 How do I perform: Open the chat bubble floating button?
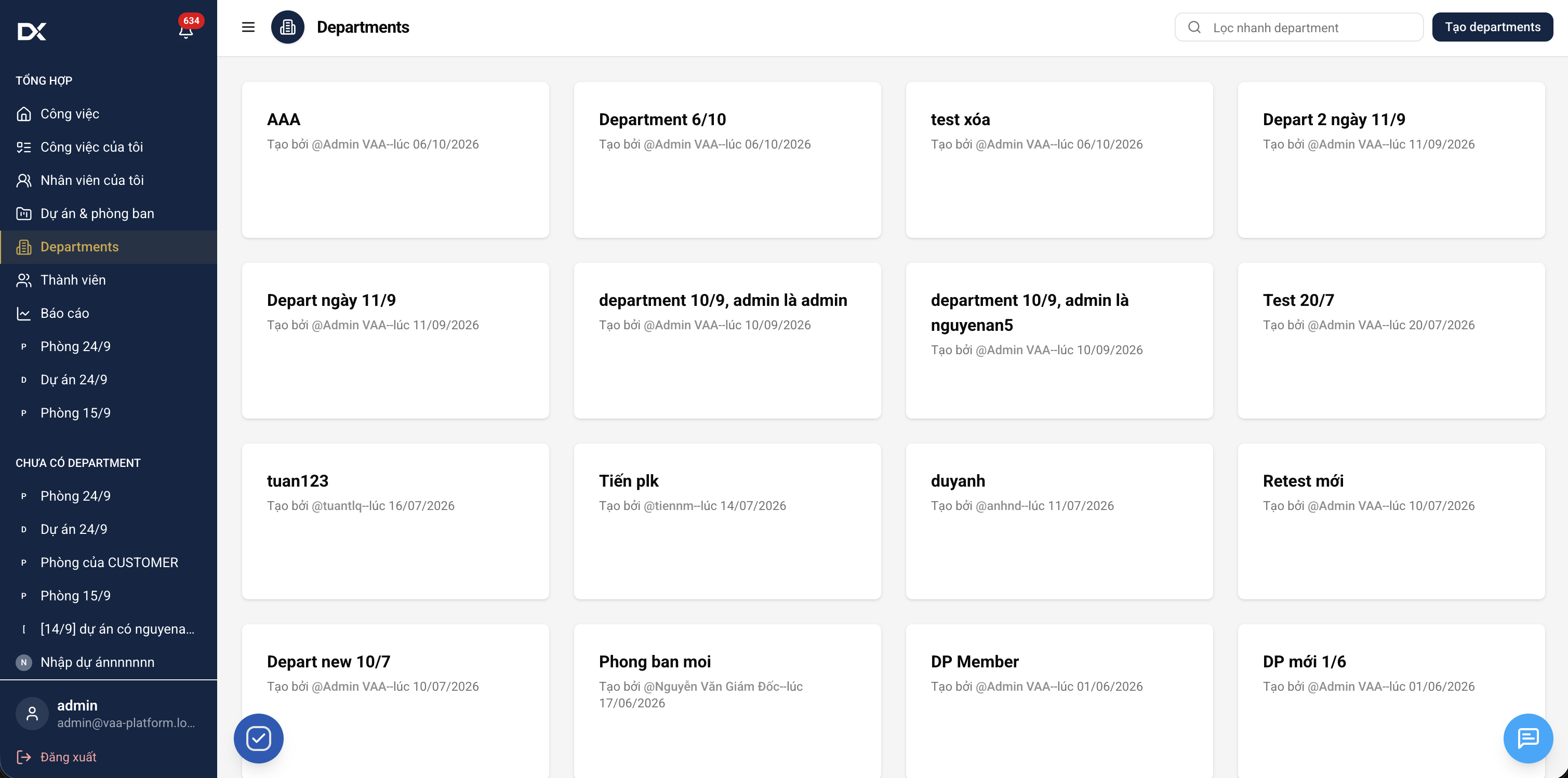tap(1528, 739)
